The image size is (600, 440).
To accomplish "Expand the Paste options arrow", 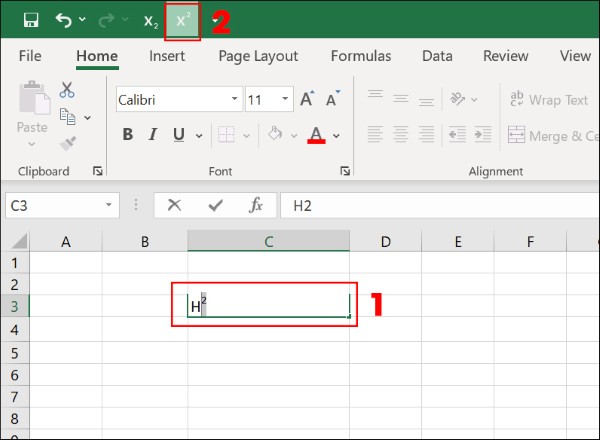I will tap(32, 144).
